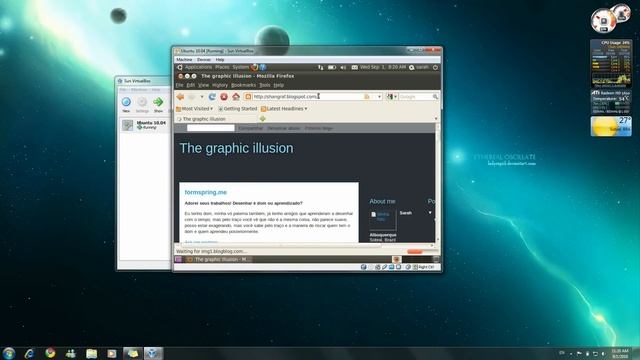Open the Ubuntu System menu
640x360 pixels.
point(240,67)
